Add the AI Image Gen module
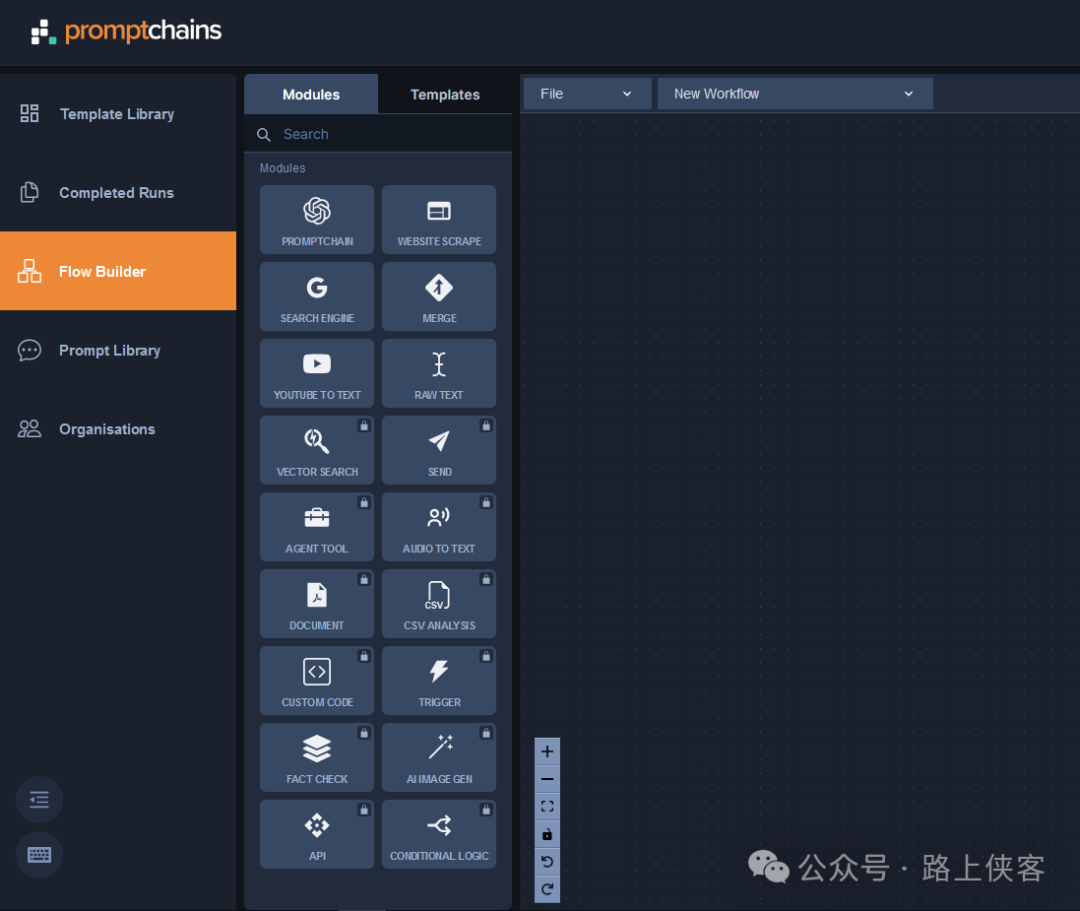 pyautogui.click(x=439, y=757)
